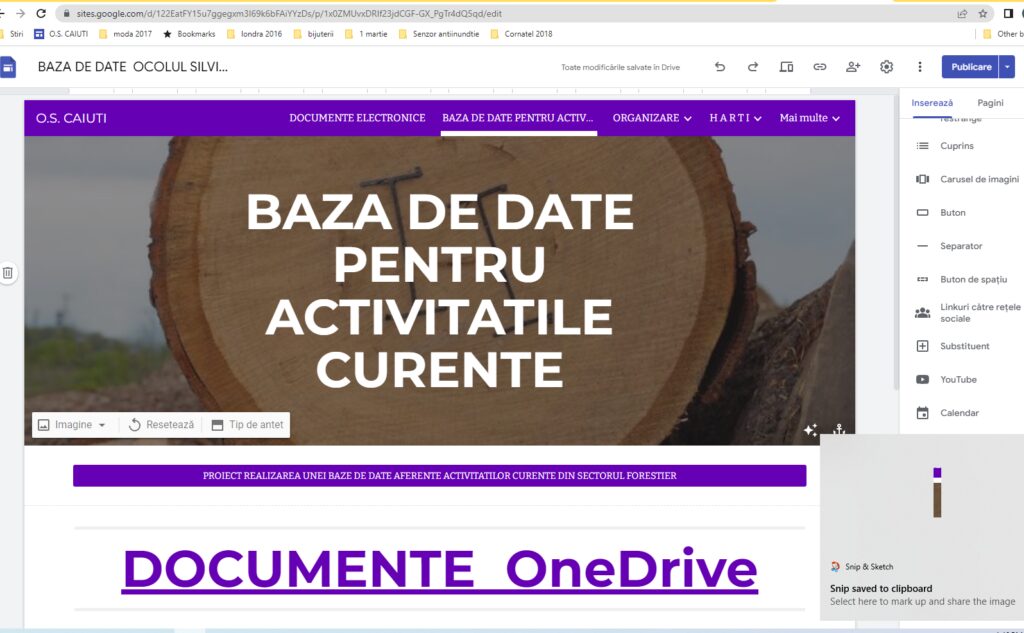This screenshot has height=633, width=1024.
Task: Open the share with others icon
Action: [x=853, y=67]
